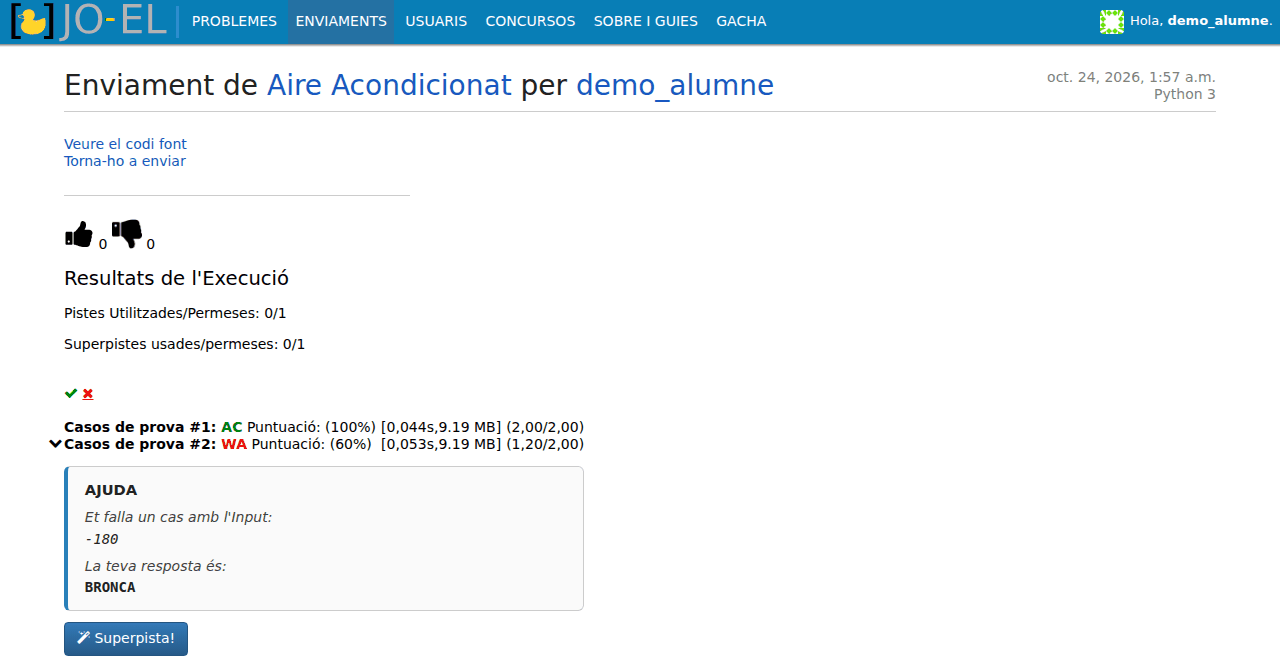Click the 'La teva resposta és:' text
This screenshot has height=670, width=1280.
(155, 566)
